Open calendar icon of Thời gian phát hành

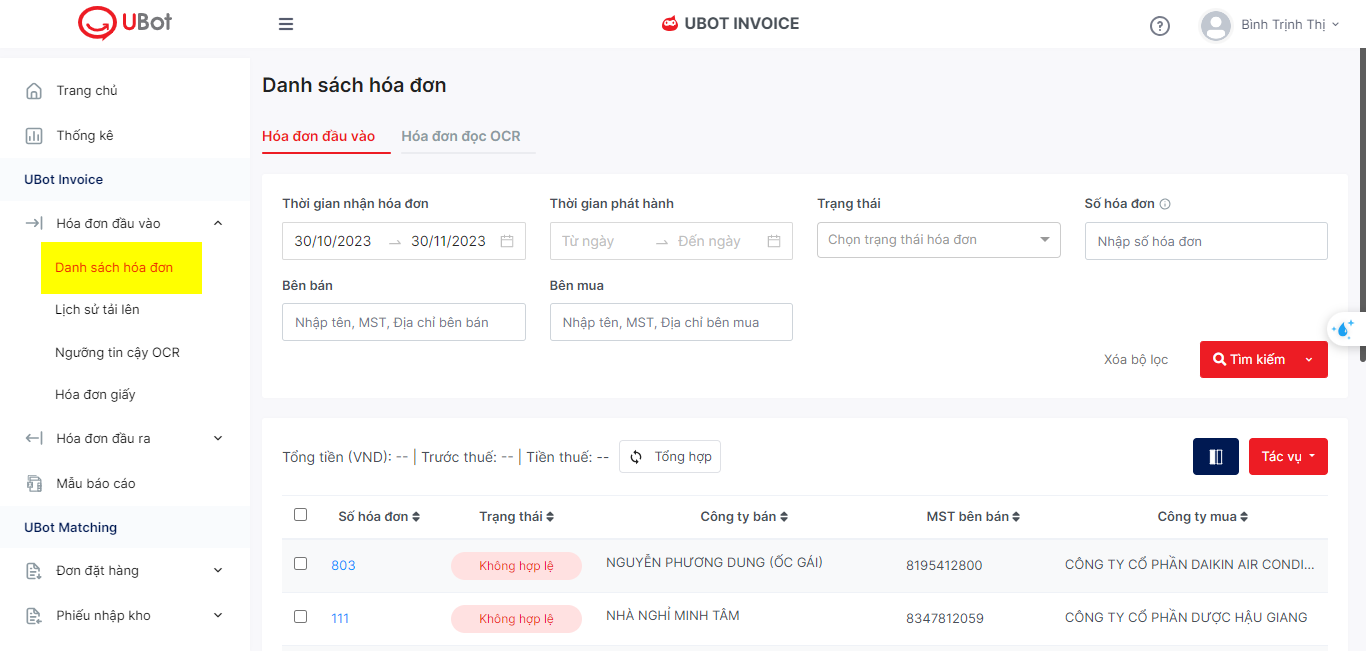pyautogui.click(x=774, y=241)
